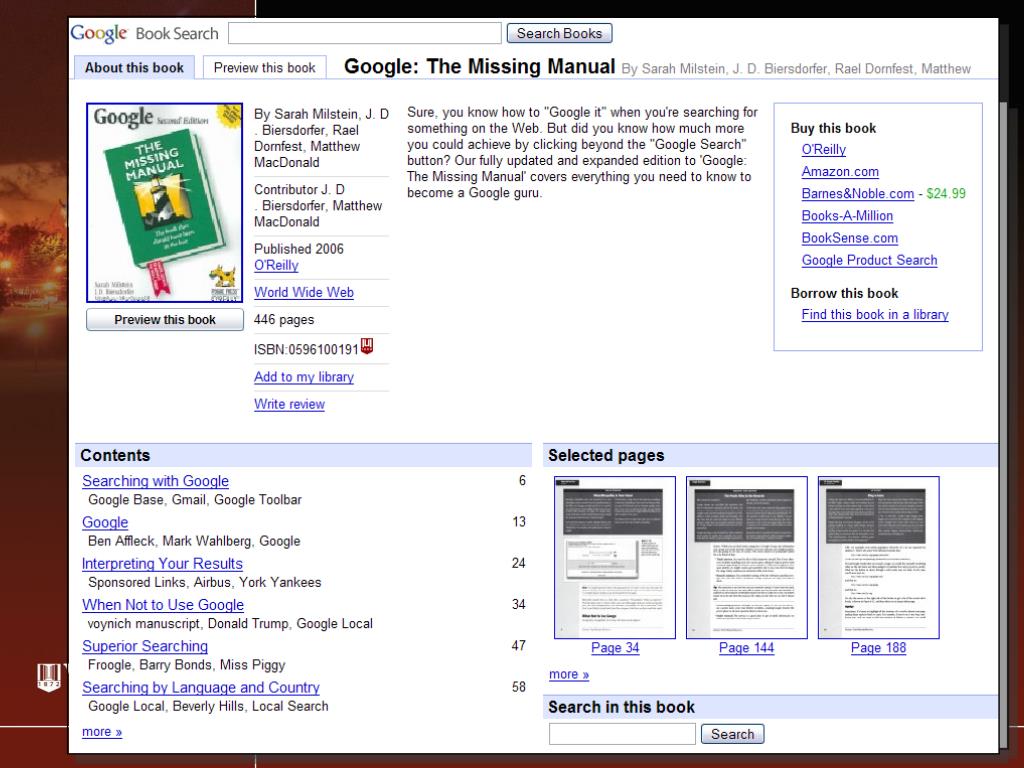Screen dimensions: 1024x768
Task: Click the Preview this book button under the cover
Action: pyautogui.click(x=165, y=319)
